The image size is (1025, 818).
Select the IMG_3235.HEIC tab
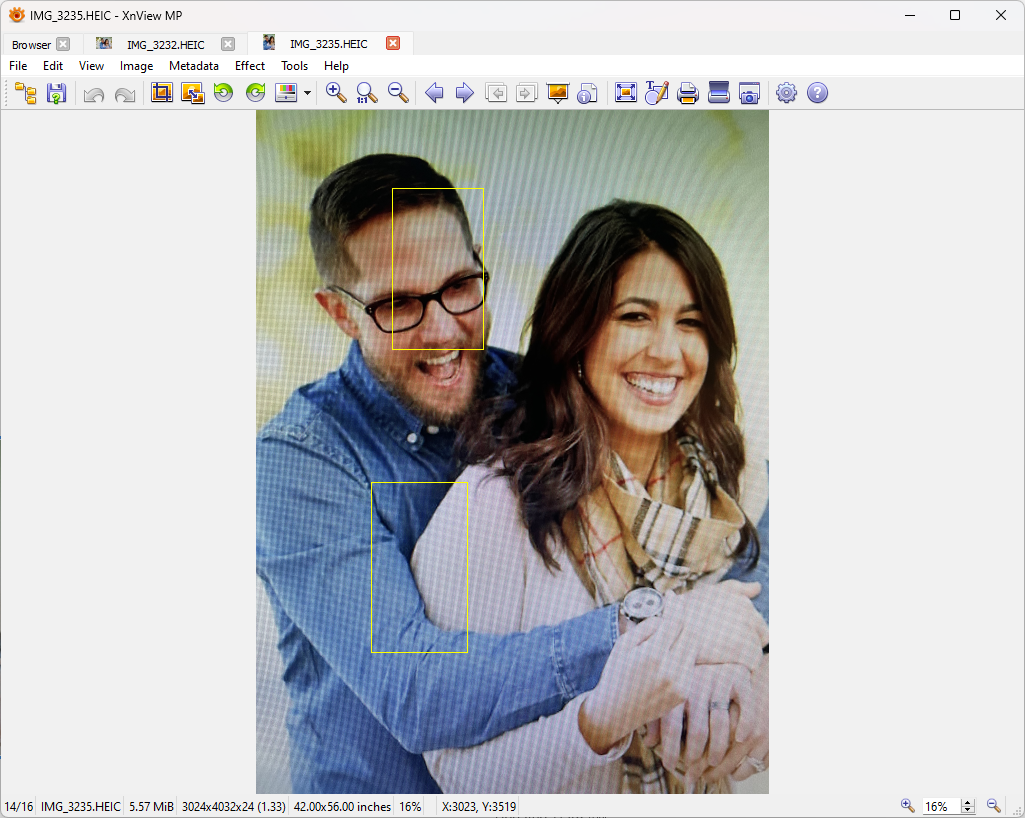coord(329,44)
